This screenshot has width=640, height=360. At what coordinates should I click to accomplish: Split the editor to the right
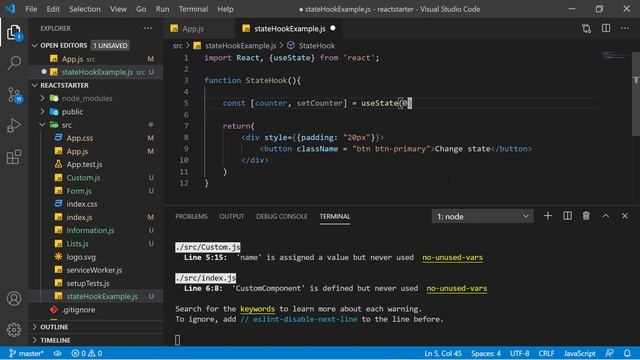click(606, 28)
